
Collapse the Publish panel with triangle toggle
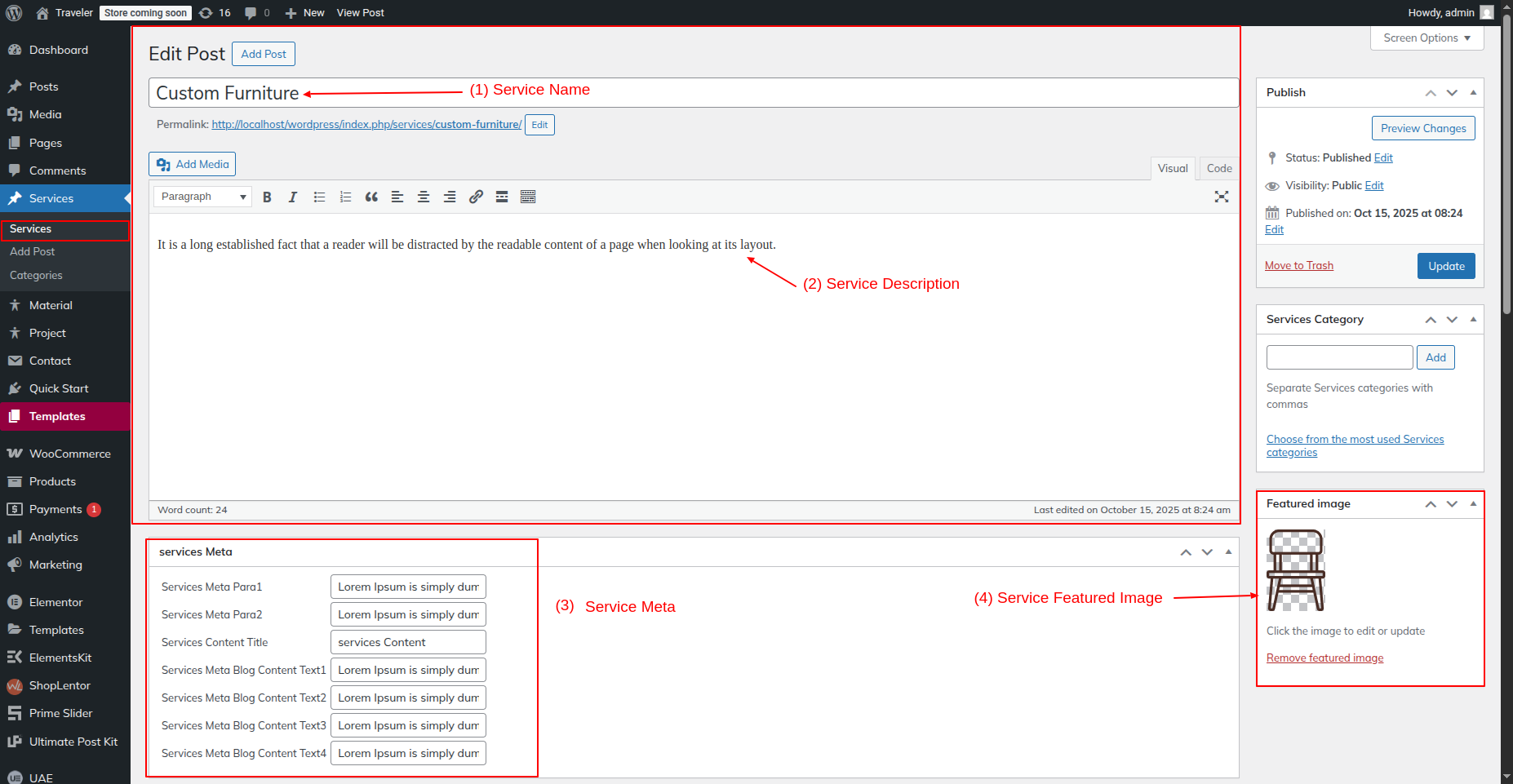pos(1473,93)
